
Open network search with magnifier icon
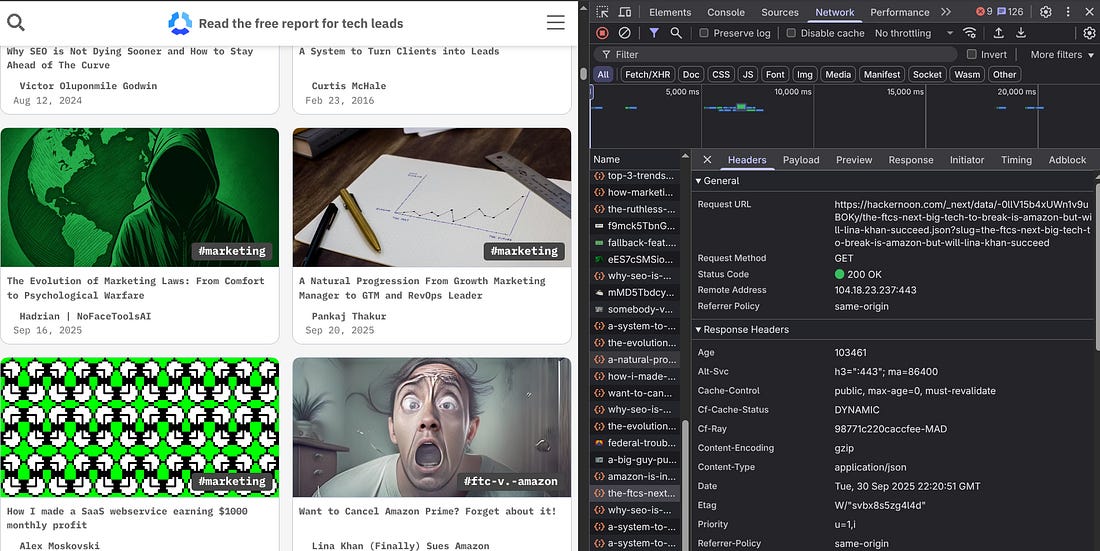(676, 33)
